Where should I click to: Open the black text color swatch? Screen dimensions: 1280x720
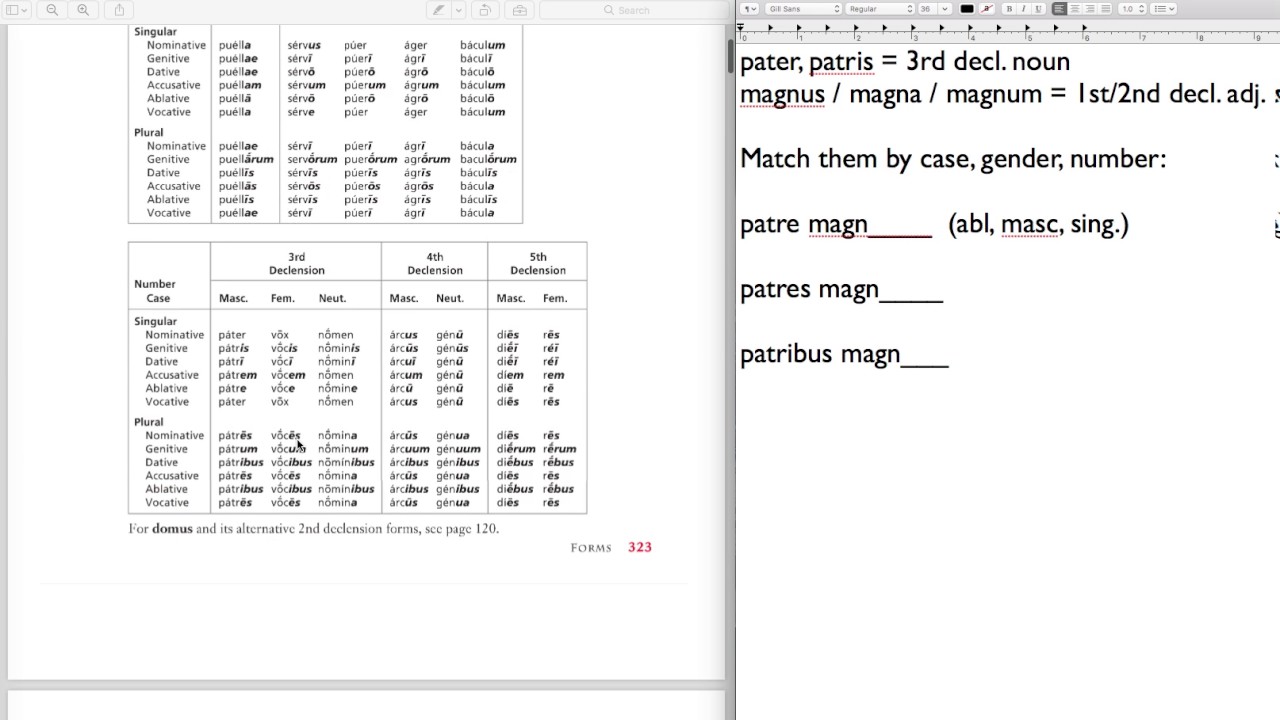tap(967, 9)
